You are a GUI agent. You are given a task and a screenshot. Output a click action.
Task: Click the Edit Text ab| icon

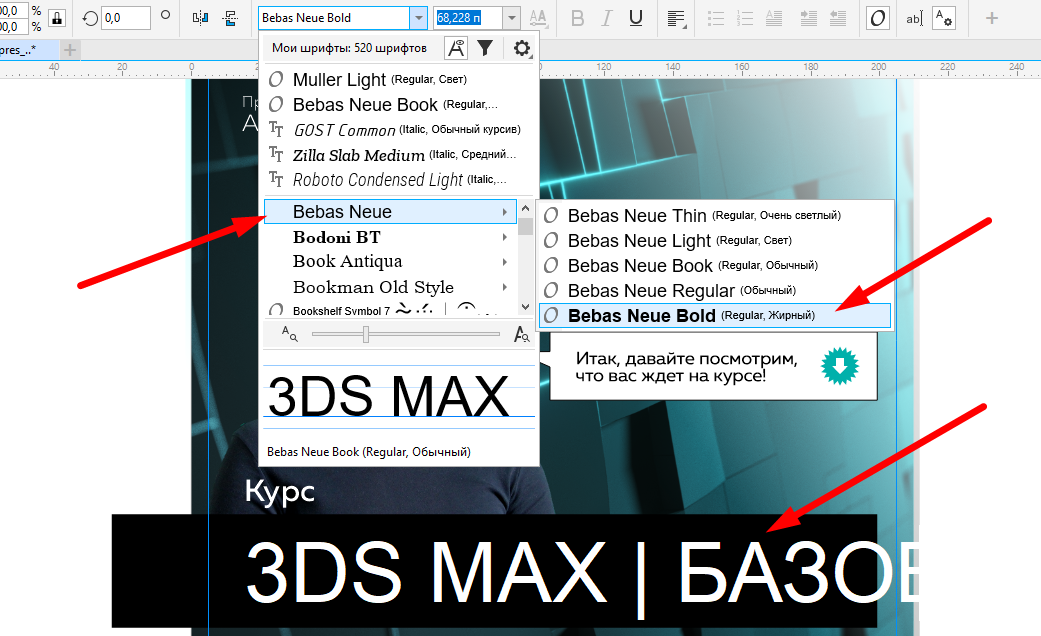(914, 19)
